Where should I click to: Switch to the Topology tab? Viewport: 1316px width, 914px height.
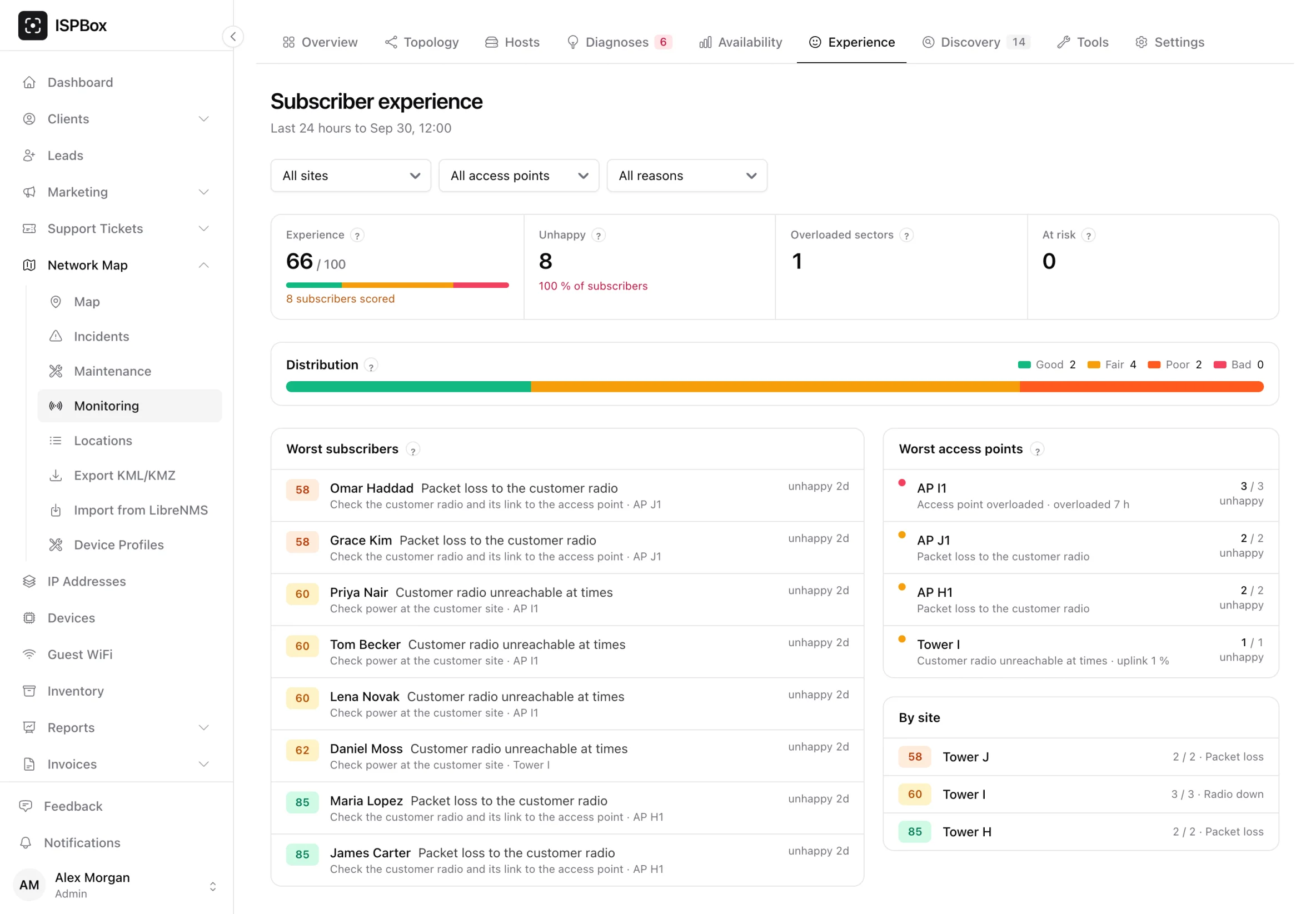point(422,42)
